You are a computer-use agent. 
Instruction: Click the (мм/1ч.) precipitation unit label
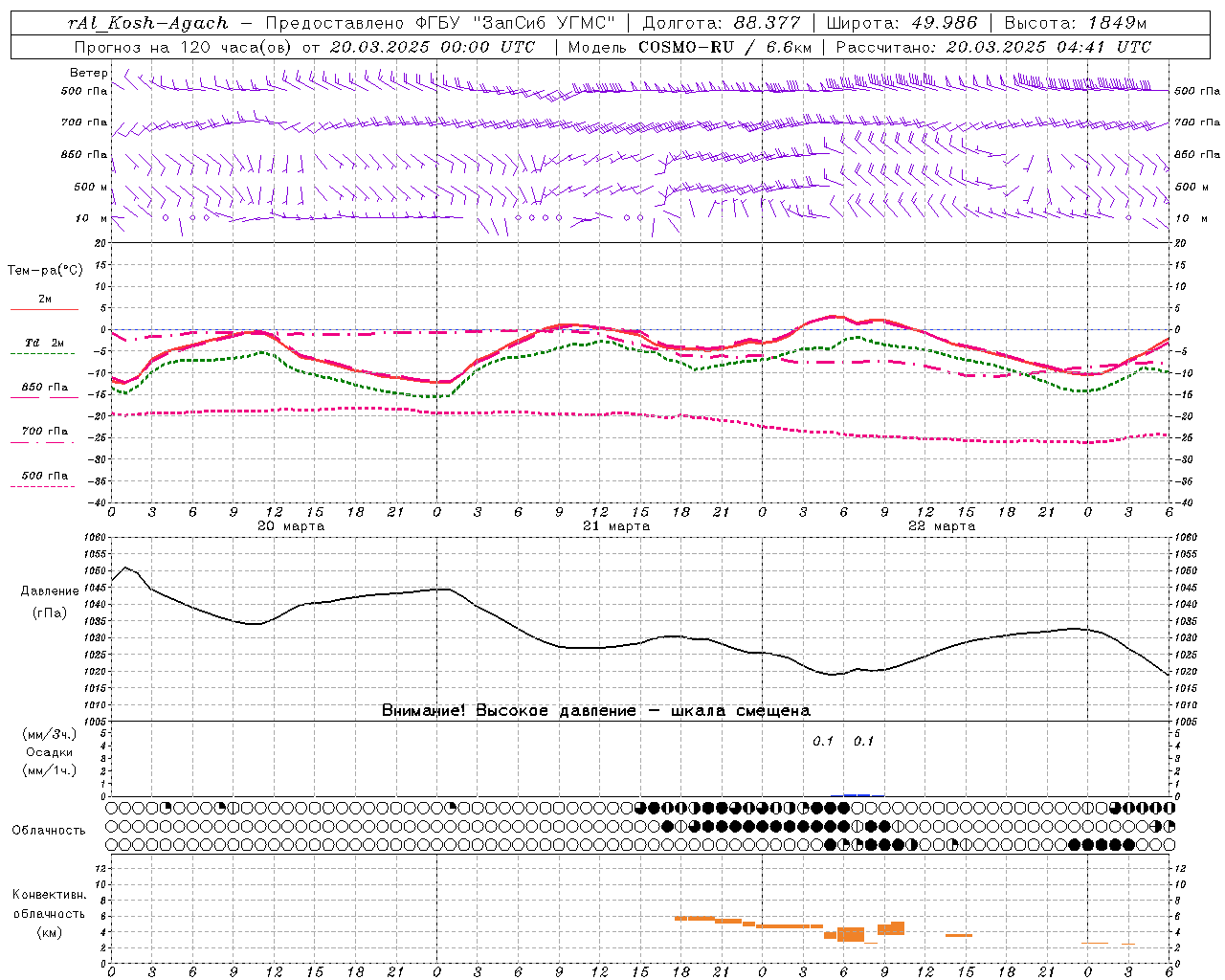49,770
